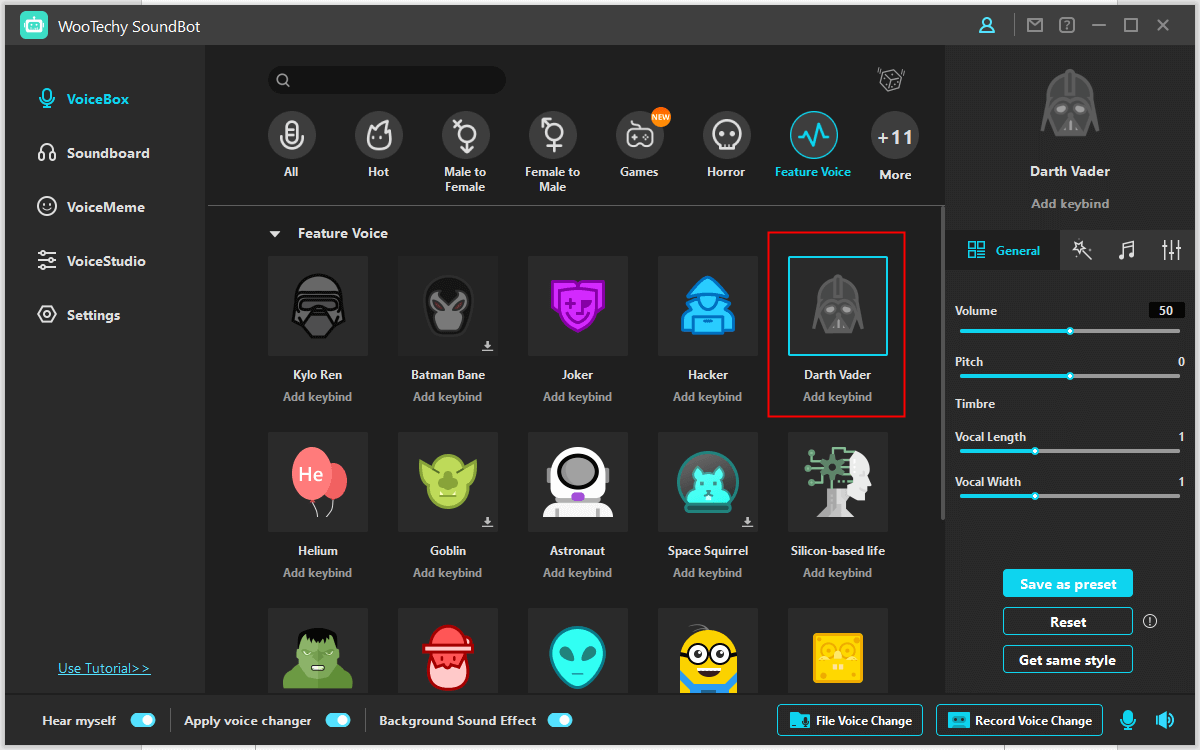This screenshot has width=1200, height=750.
Task: Open the Soundboard section
Action: pos(93,153)
